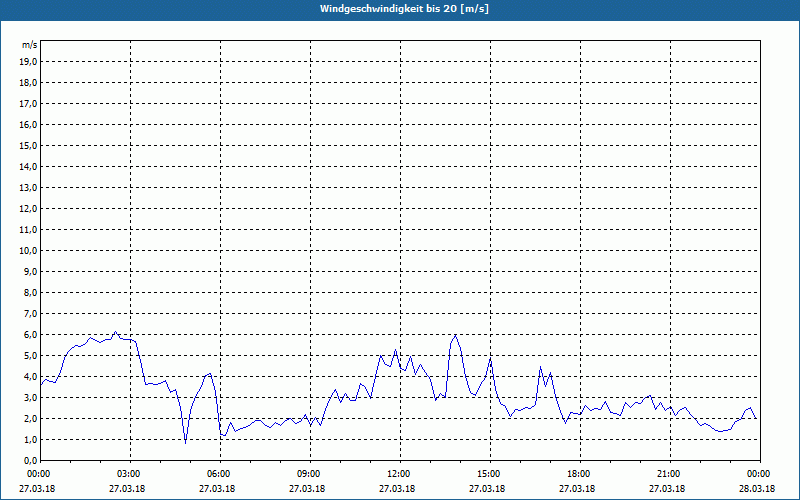This screenshot has height=500, width=800.
Task: Click the 27.03.18 date under 18:00
Action: pyautogui.click(x=577, y=488)
